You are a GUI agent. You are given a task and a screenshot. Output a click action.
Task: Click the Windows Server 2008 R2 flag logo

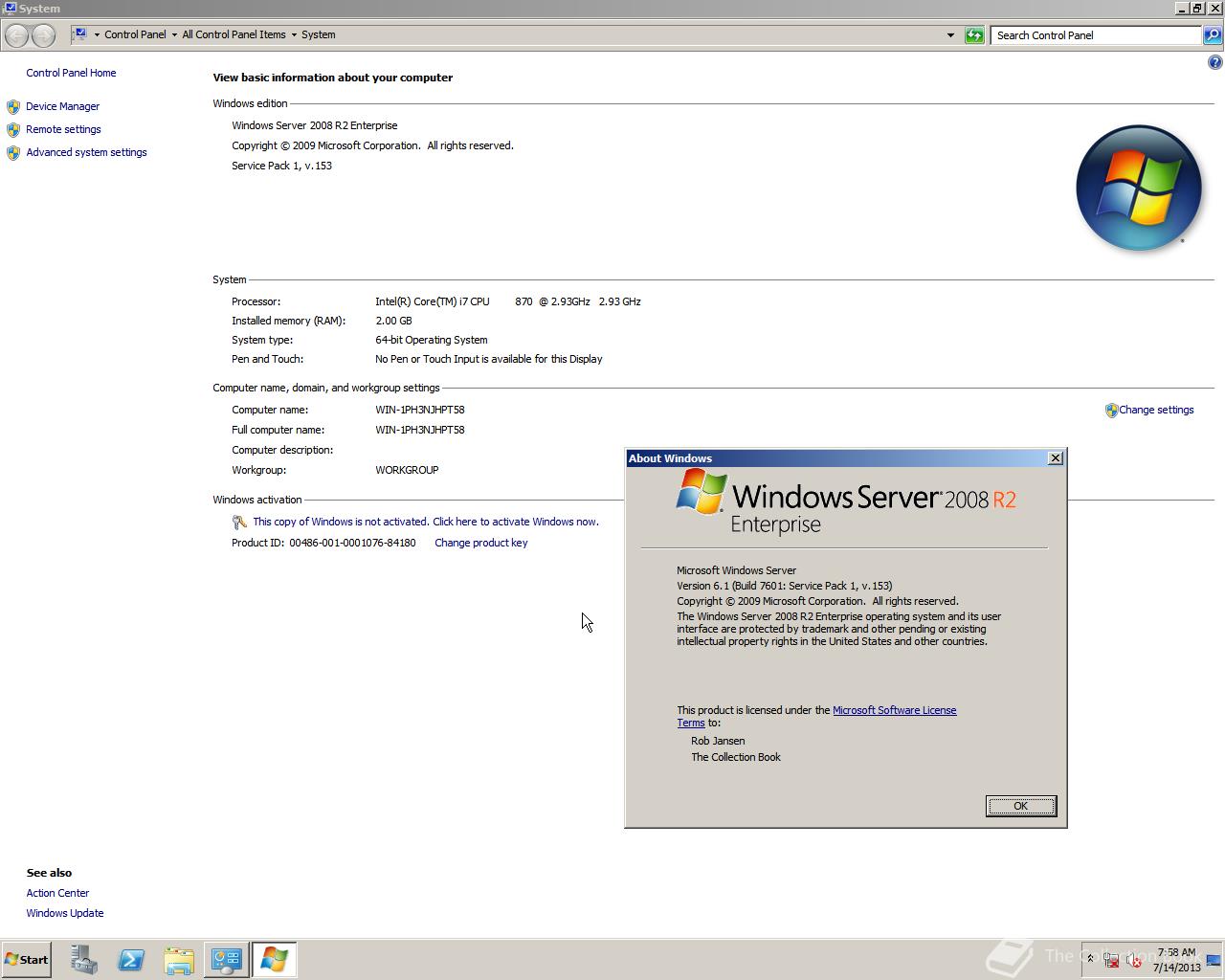tap(702, 493)
